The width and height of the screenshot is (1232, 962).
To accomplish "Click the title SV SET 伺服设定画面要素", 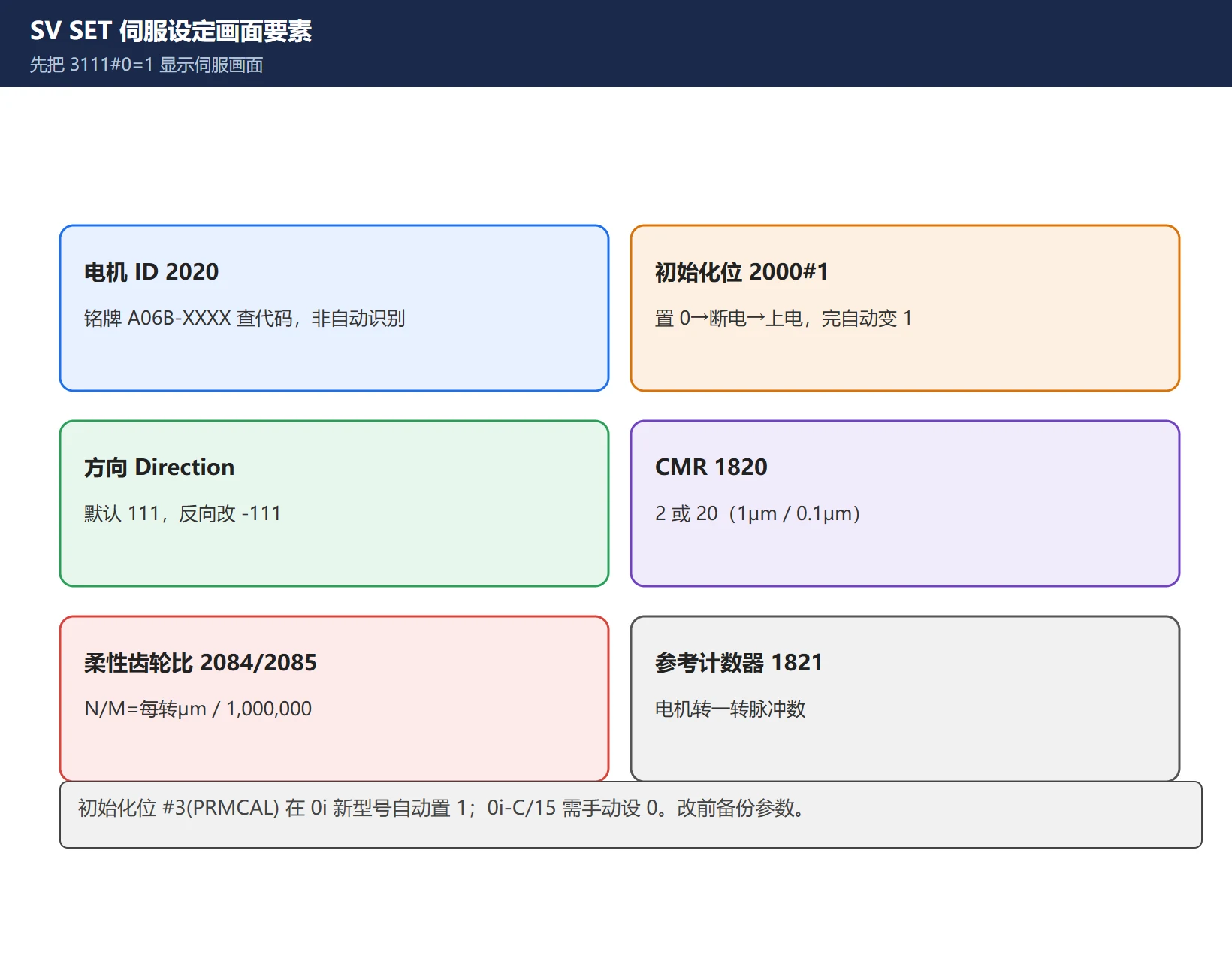I will [x=171, y=31].
